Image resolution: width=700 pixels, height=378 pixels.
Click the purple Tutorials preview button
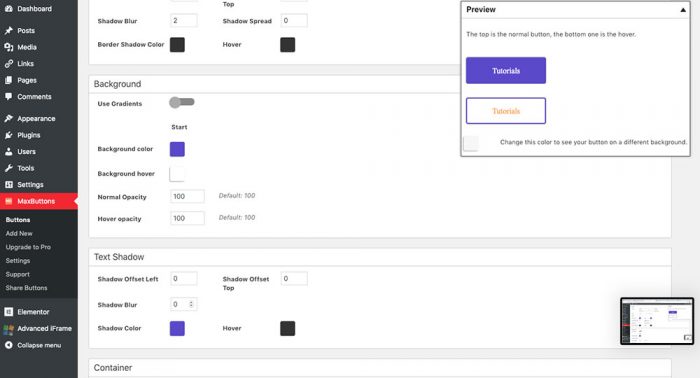506,71
